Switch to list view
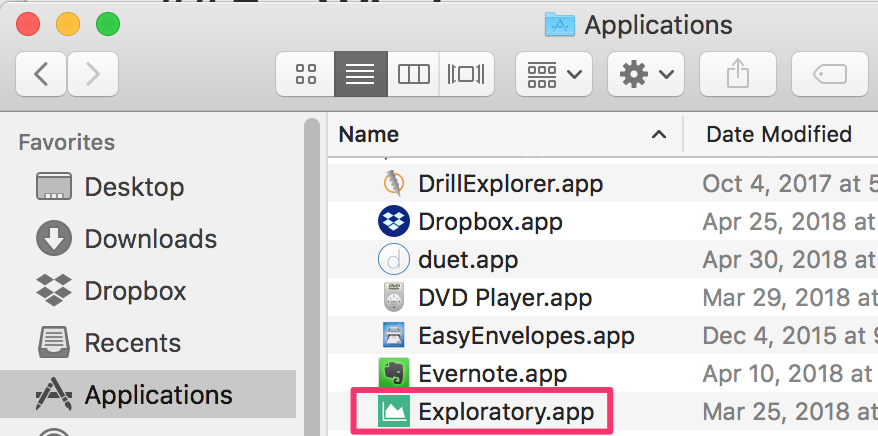Screen dimensions: 878x436 (x=361, y=74)
